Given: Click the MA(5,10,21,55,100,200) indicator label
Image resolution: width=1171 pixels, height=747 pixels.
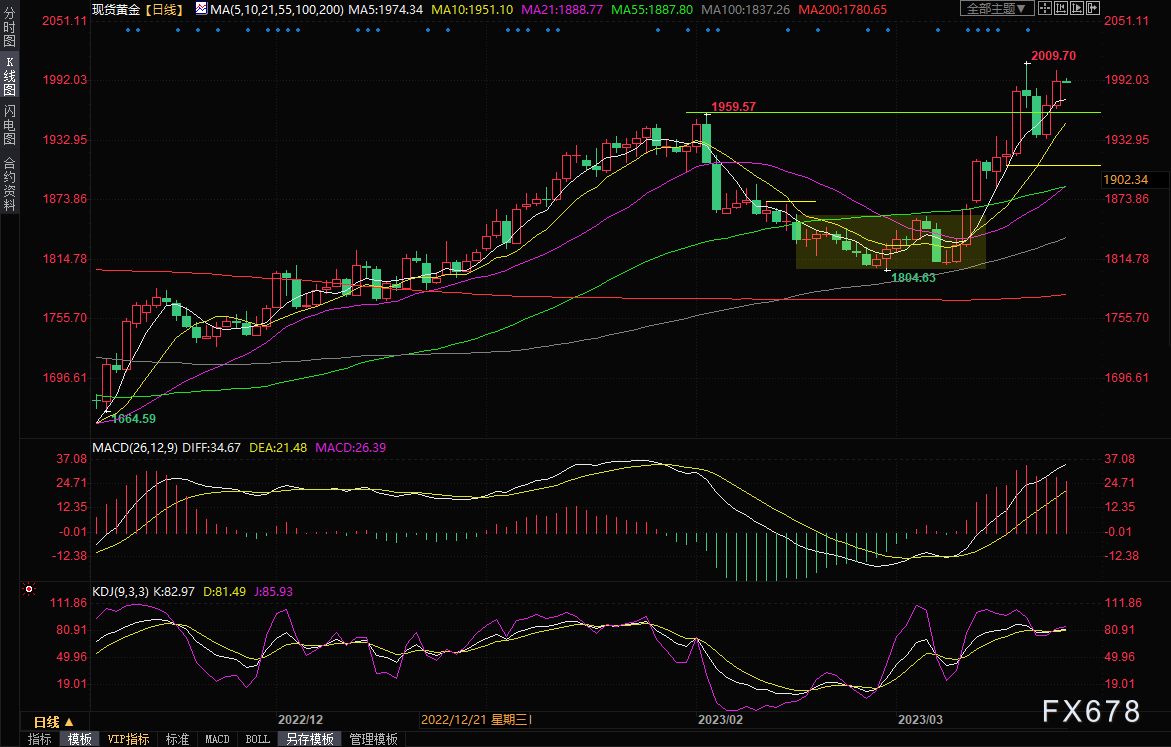Looking at the screenshot, I should tap(277, 10).
